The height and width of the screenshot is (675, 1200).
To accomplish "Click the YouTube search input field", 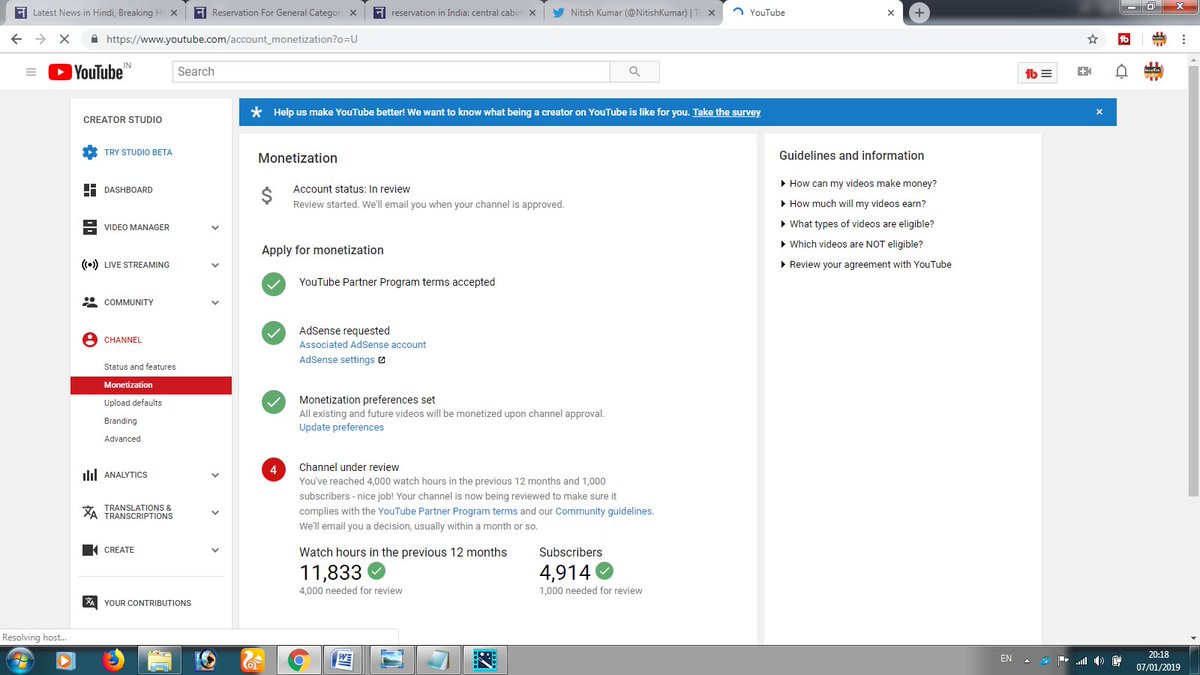I will click(x=391, y=72).
